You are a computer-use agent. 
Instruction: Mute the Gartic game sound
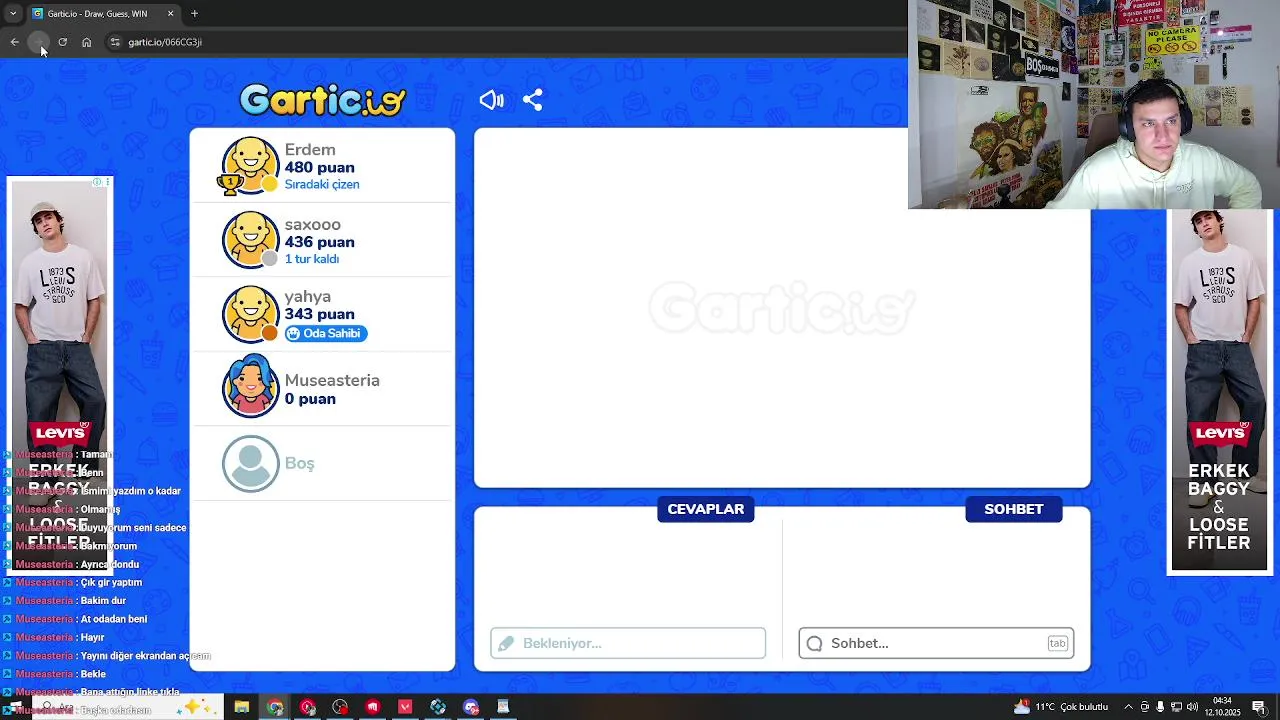click(491, 100)
